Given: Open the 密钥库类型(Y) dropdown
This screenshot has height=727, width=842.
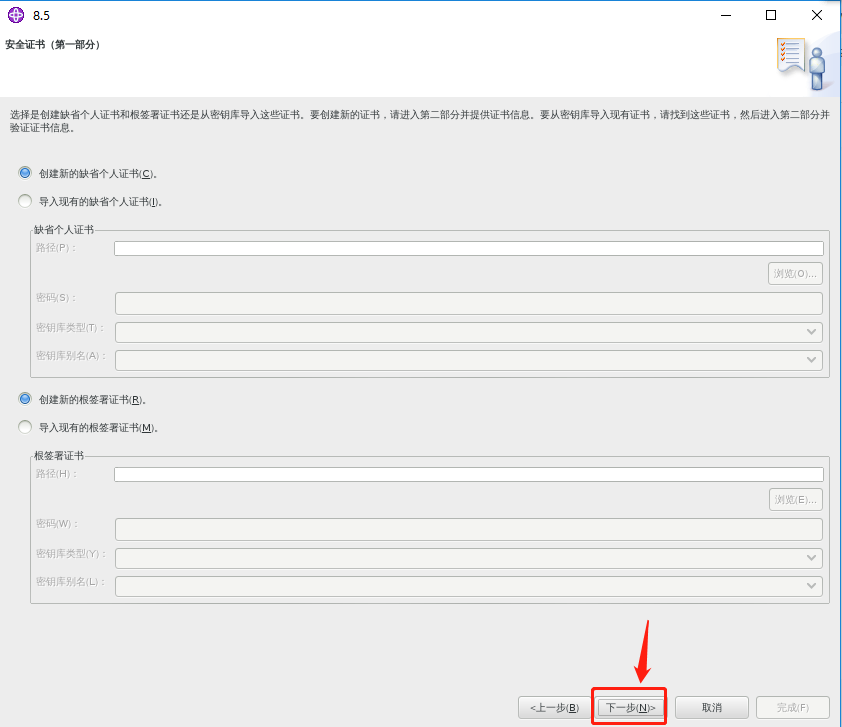Looking at the screenshot, I should pyautogui.click(x=469, y=558).
